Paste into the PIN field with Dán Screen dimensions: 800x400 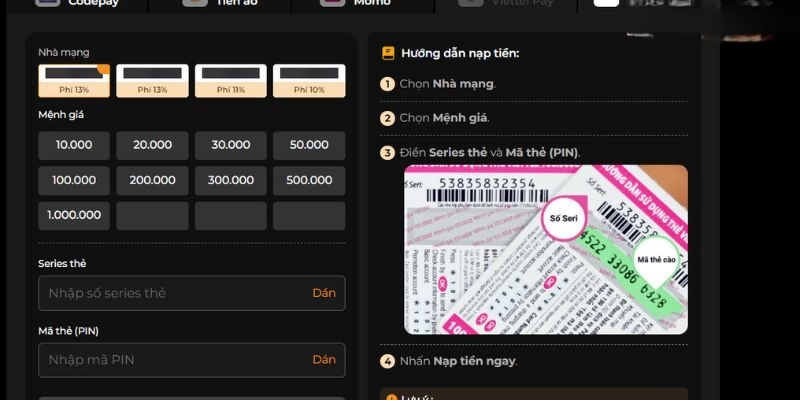[x=324, y=360]
